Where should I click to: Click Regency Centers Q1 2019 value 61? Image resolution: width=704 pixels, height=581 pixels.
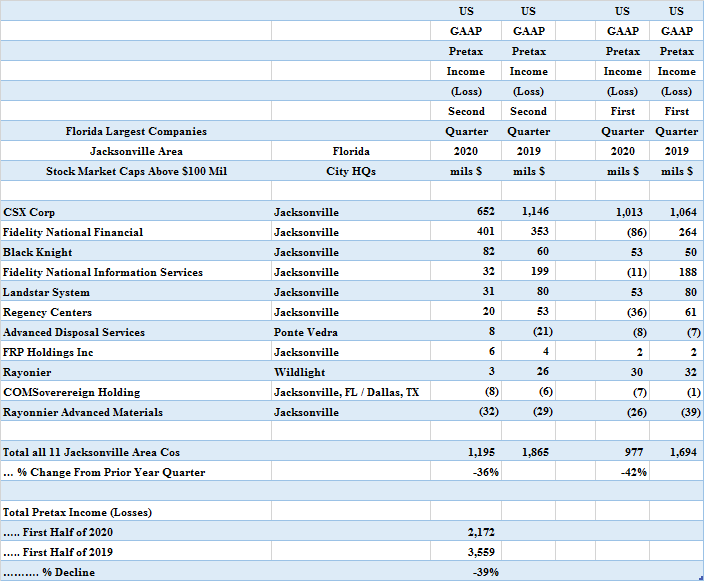[691, 312]
